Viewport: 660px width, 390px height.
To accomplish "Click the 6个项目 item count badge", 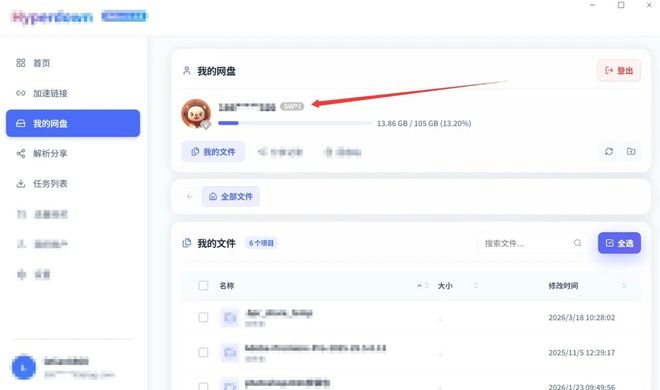I will pyautogui.click(x=261, y=243).
